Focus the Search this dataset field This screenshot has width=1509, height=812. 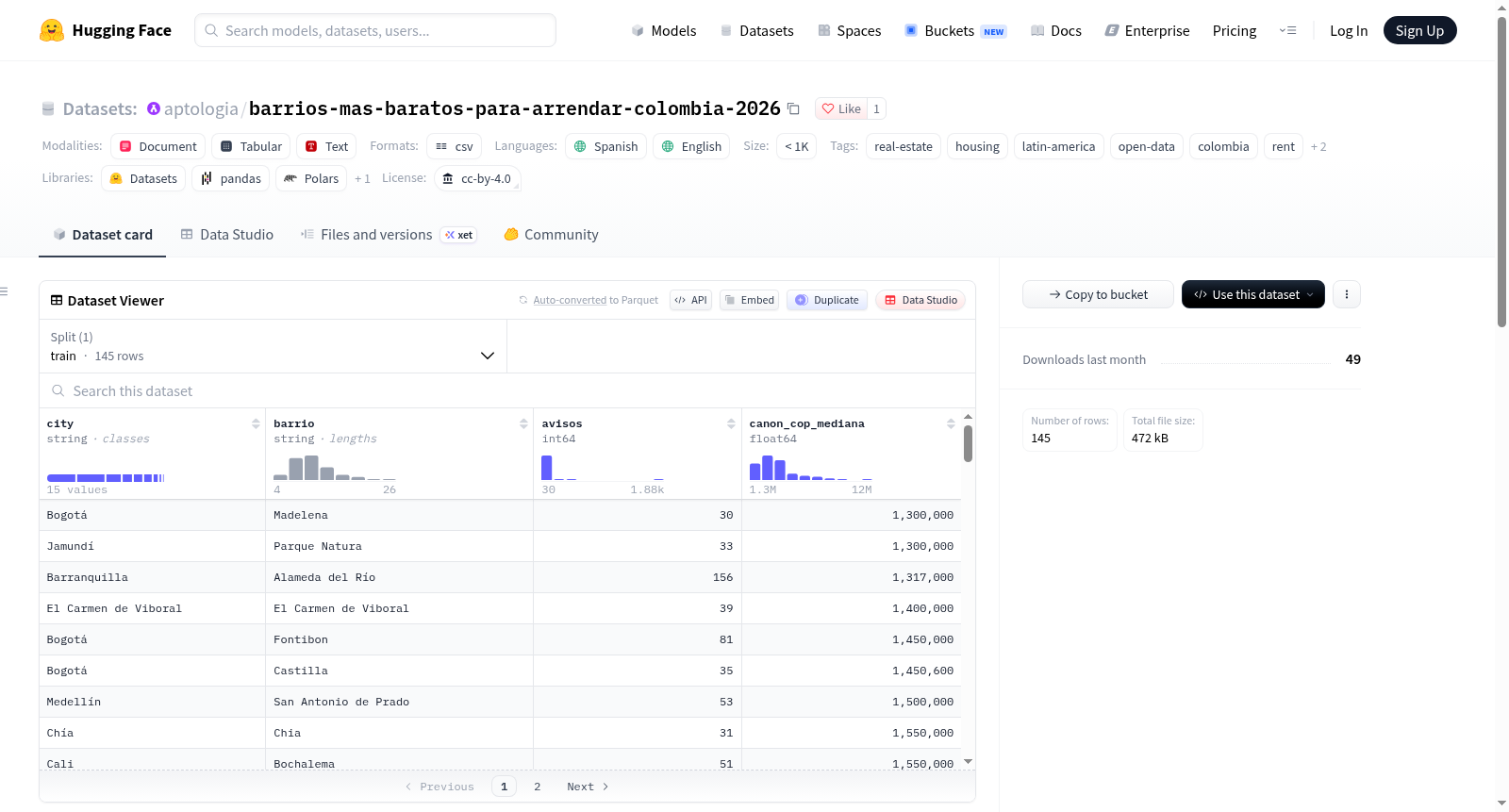507,390
